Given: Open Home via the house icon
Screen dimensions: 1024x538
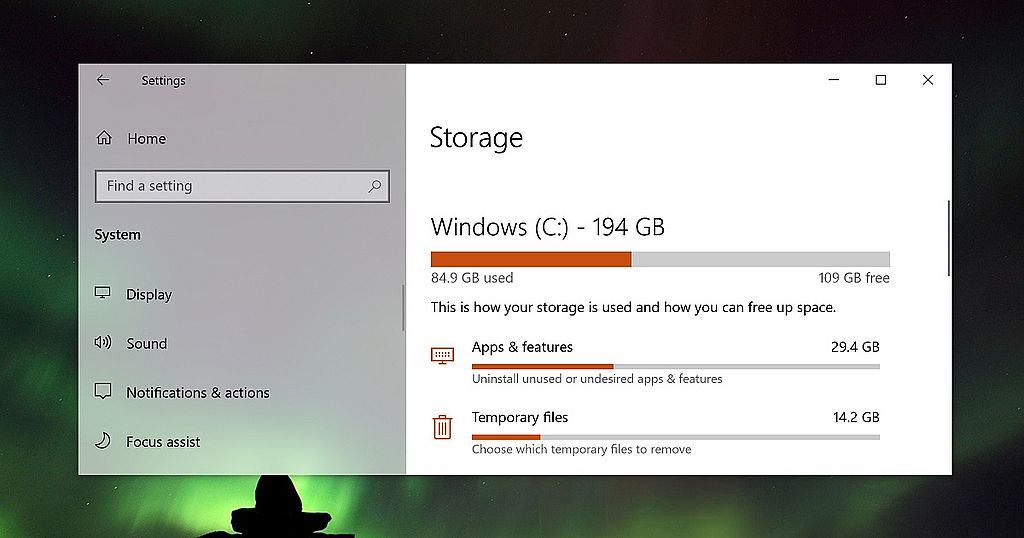Looking at the screenshot, I should click(104, 138).
